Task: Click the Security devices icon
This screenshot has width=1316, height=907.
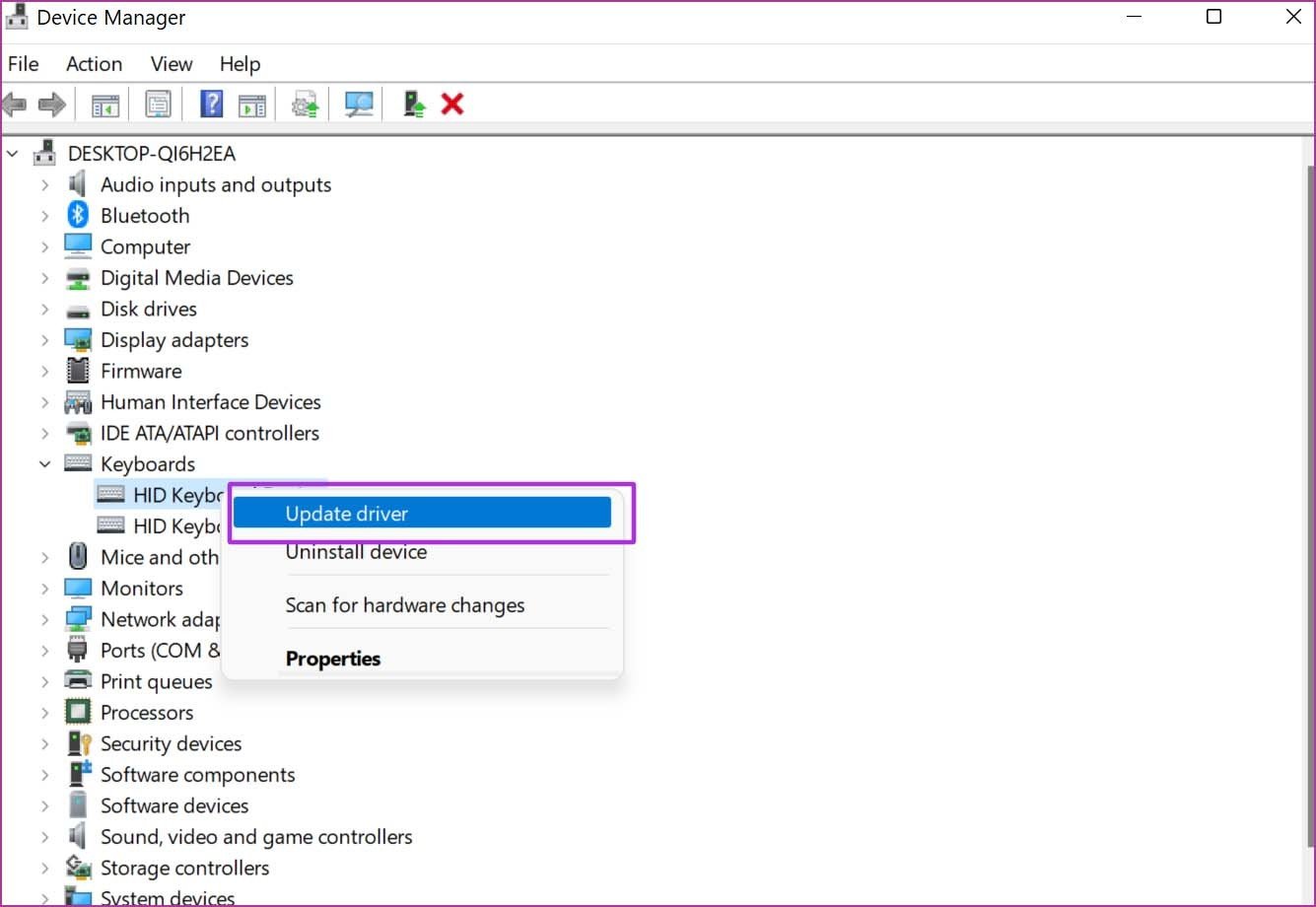Action: [78, 743]
